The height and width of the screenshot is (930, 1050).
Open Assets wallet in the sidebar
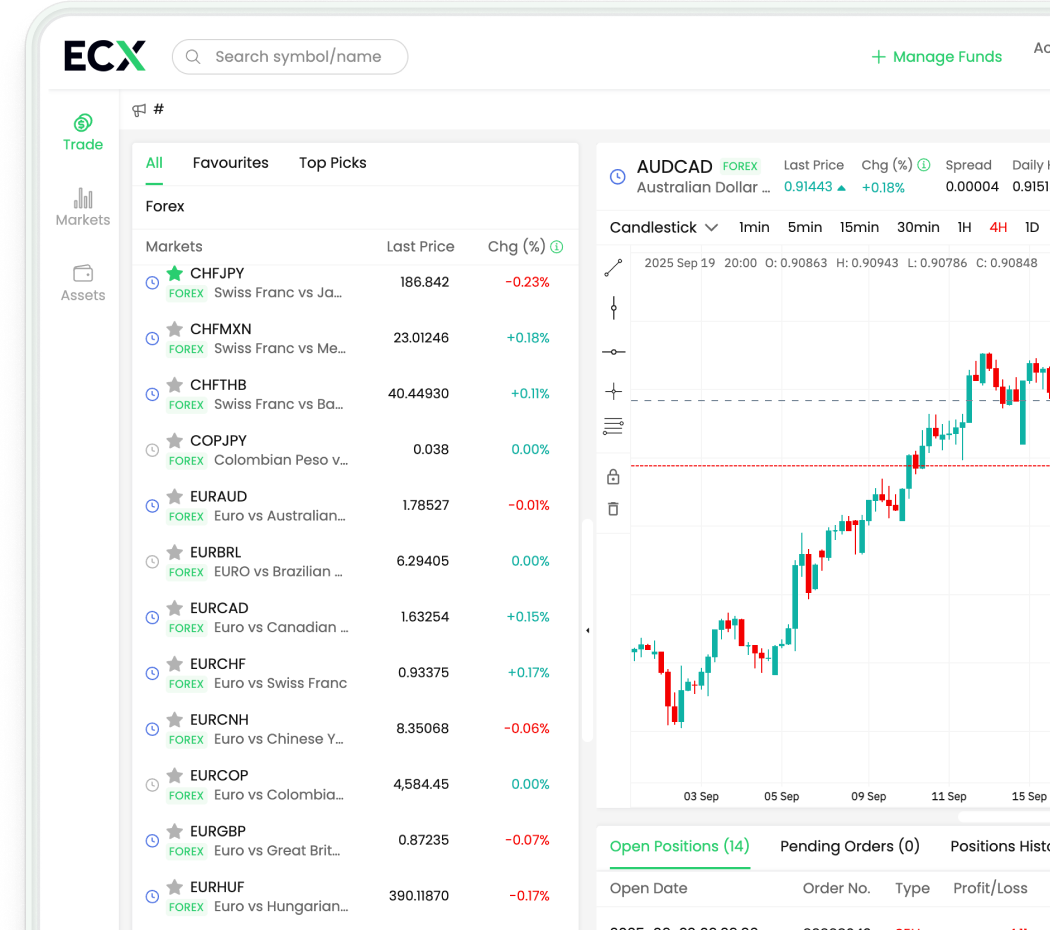[83, 283]
